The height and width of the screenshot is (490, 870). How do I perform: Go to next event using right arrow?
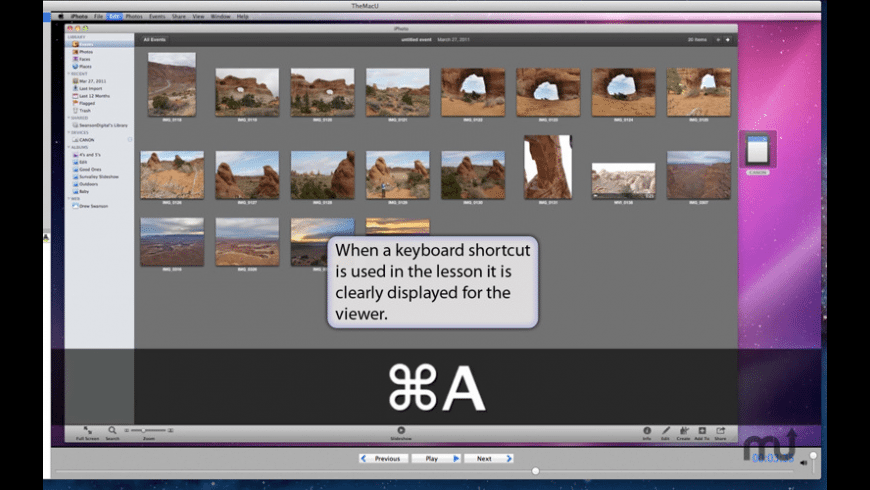[727, 40]
